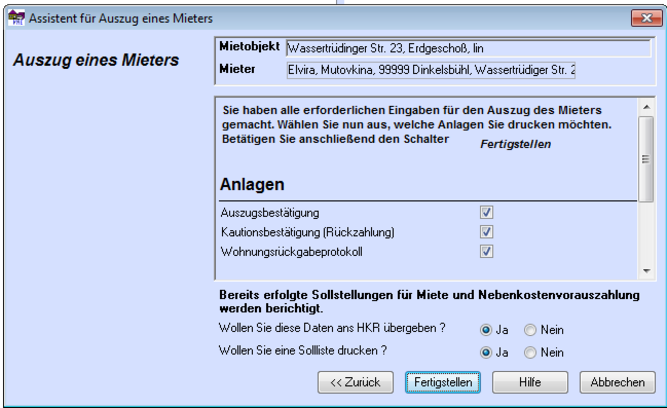The image size is (667, 408).
Task: Toggle the Auszugsbestätigung checkbox
Action: [487, 213]
